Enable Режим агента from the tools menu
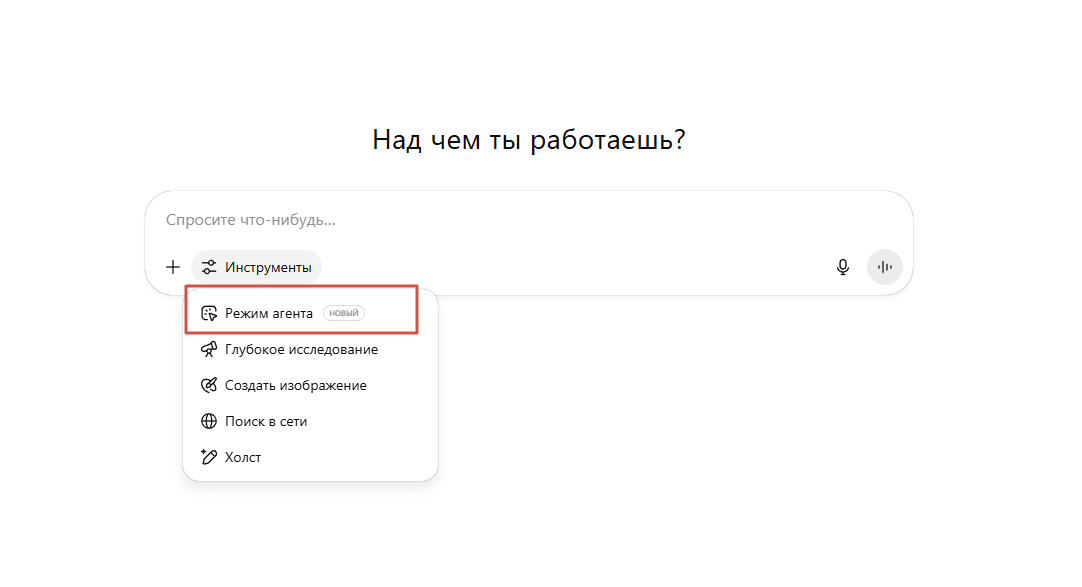 pos(270,312)
